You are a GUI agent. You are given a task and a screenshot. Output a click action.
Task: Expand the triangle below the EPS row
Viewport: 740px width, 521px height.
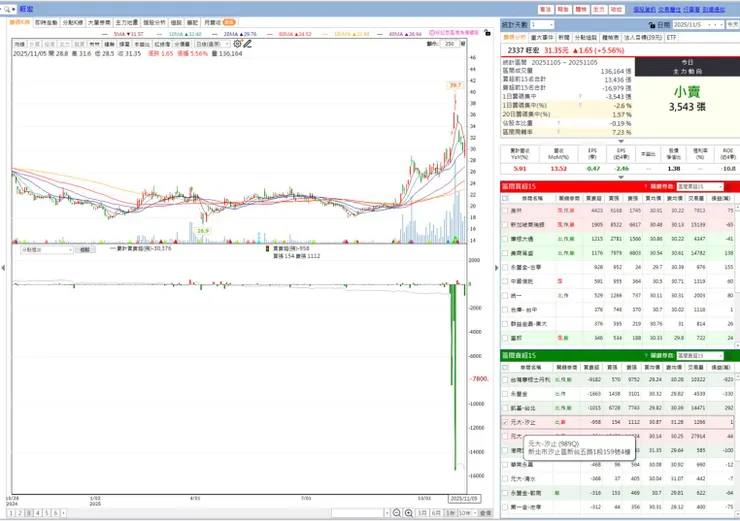point(621,177)
